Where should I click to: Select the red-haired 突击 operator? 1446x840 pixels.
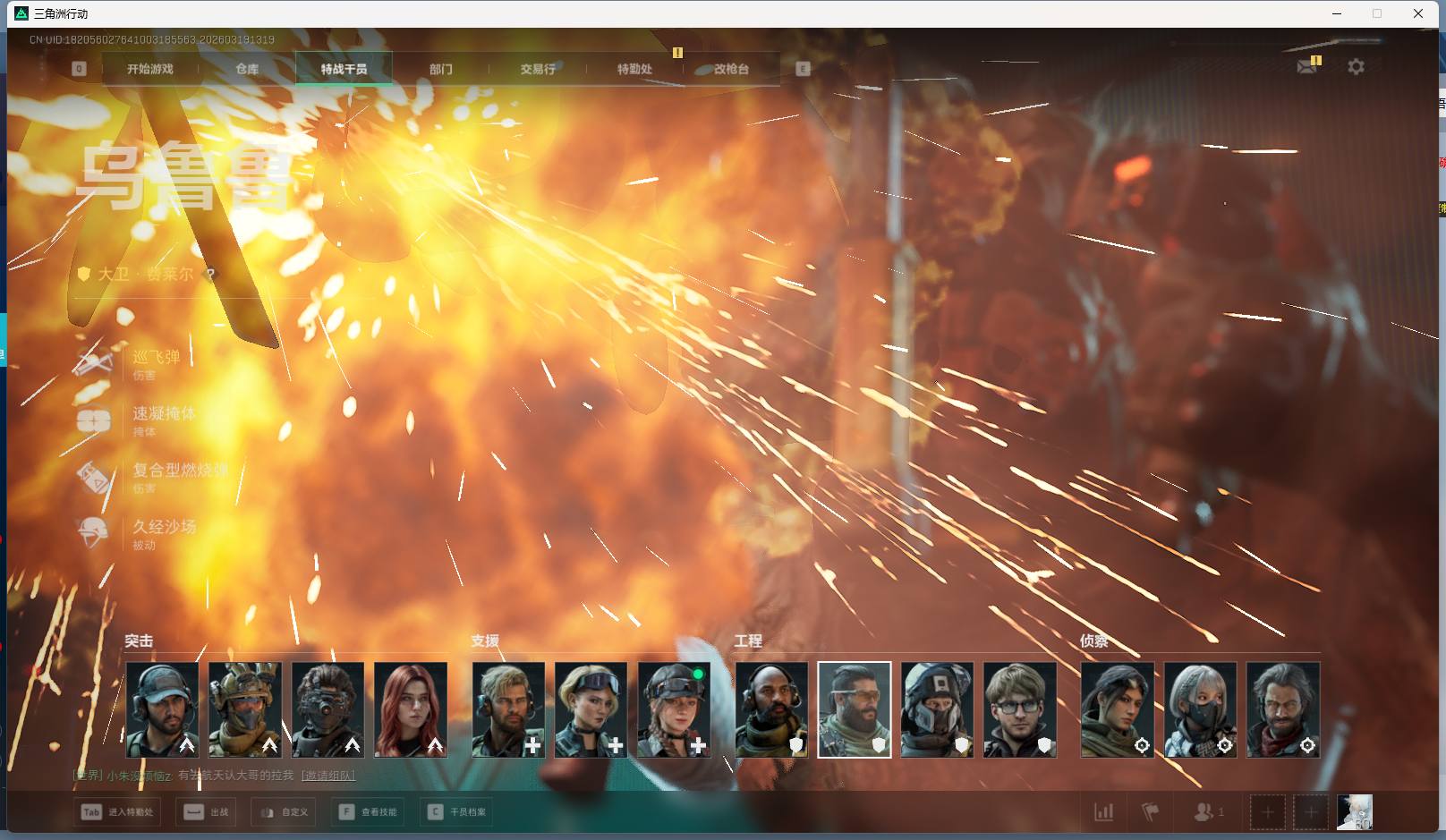coord(411,710)
